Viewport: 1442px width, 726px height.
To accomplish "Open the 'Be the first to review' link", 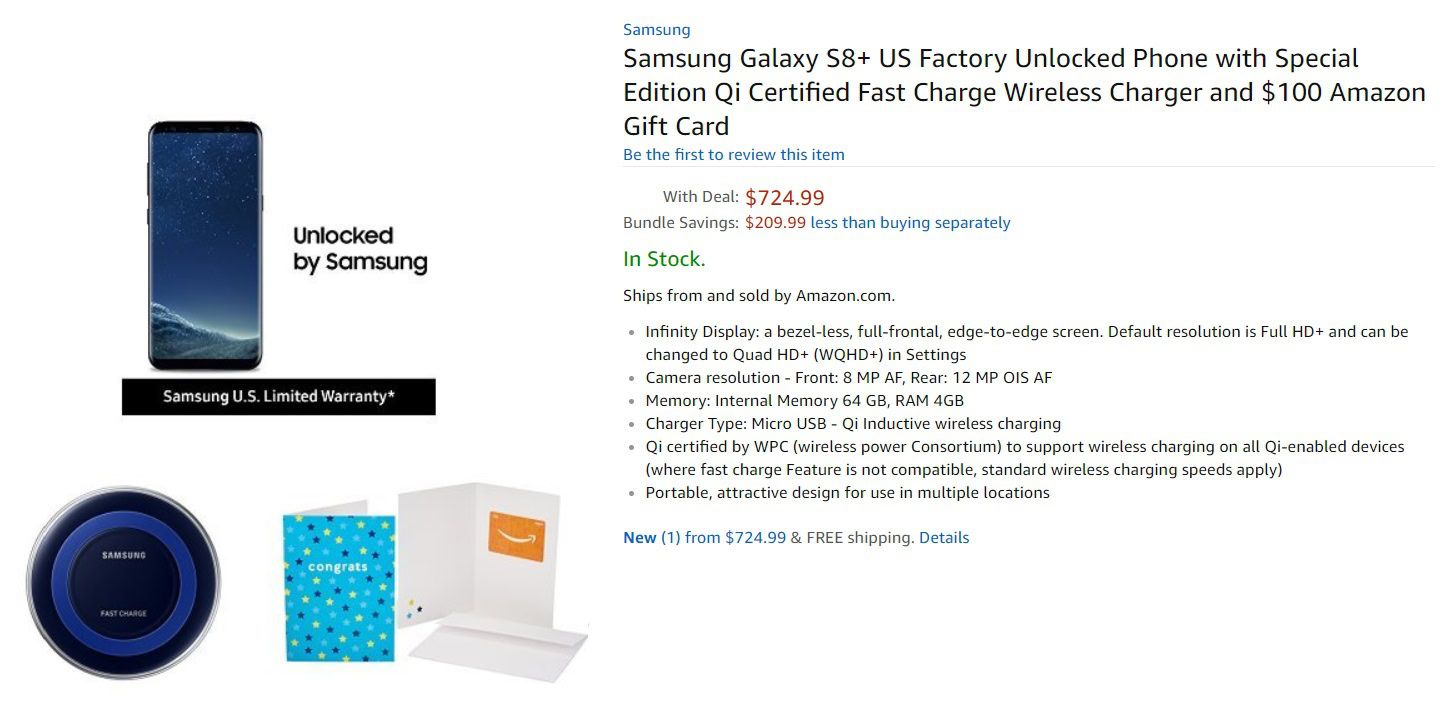I will click(733, 155).
